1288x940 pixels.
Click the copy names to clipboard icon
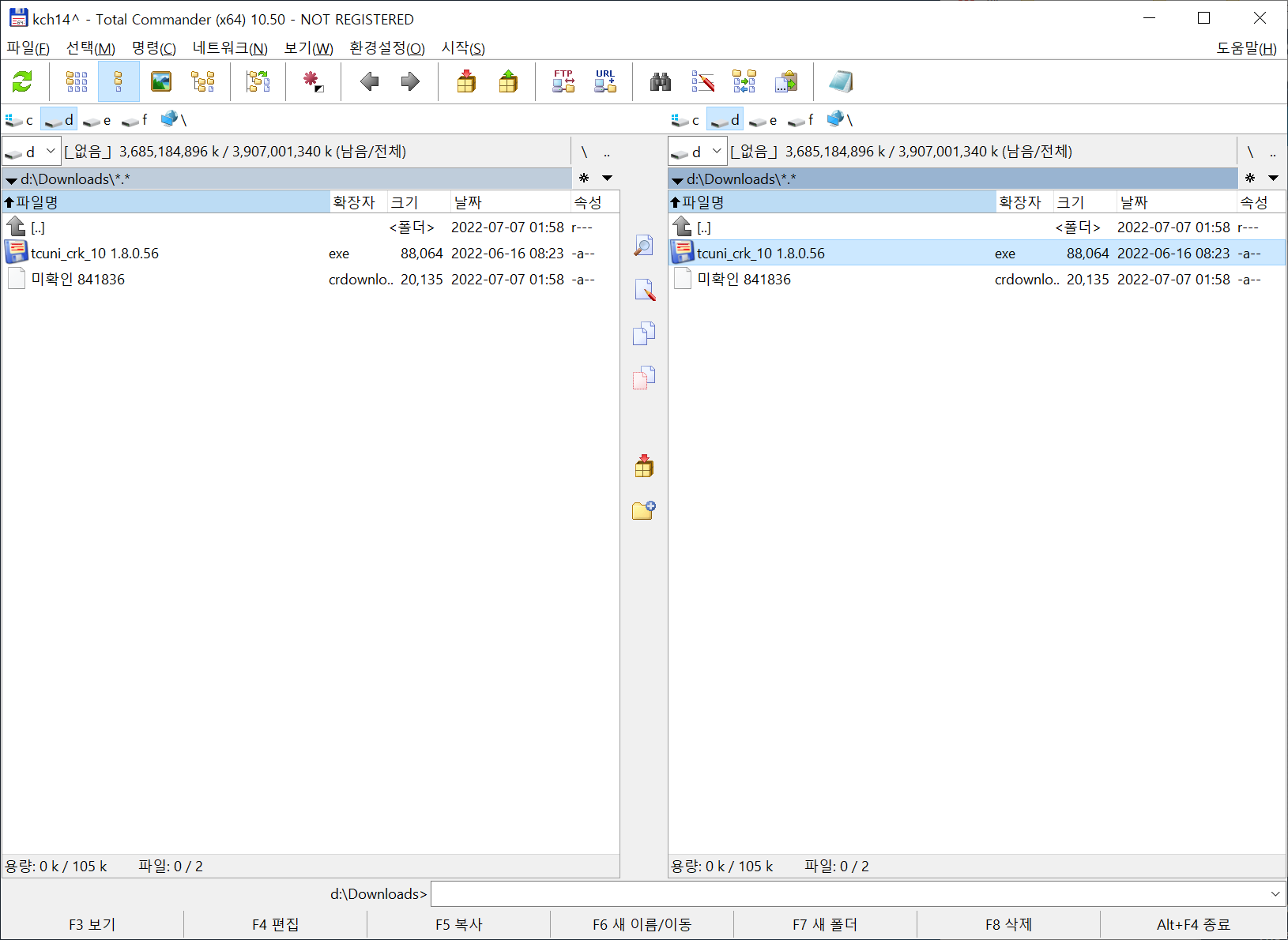click(x=786, y=81)
